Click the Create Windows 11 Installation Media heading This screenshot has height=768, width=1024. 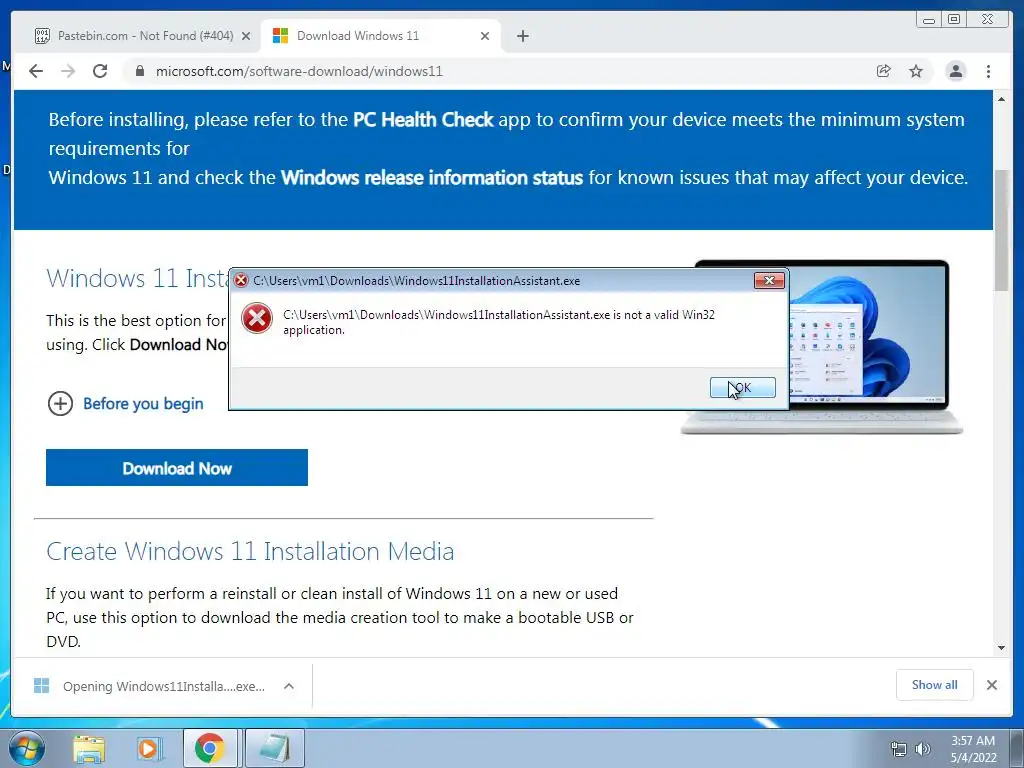(x=250, y=551)
